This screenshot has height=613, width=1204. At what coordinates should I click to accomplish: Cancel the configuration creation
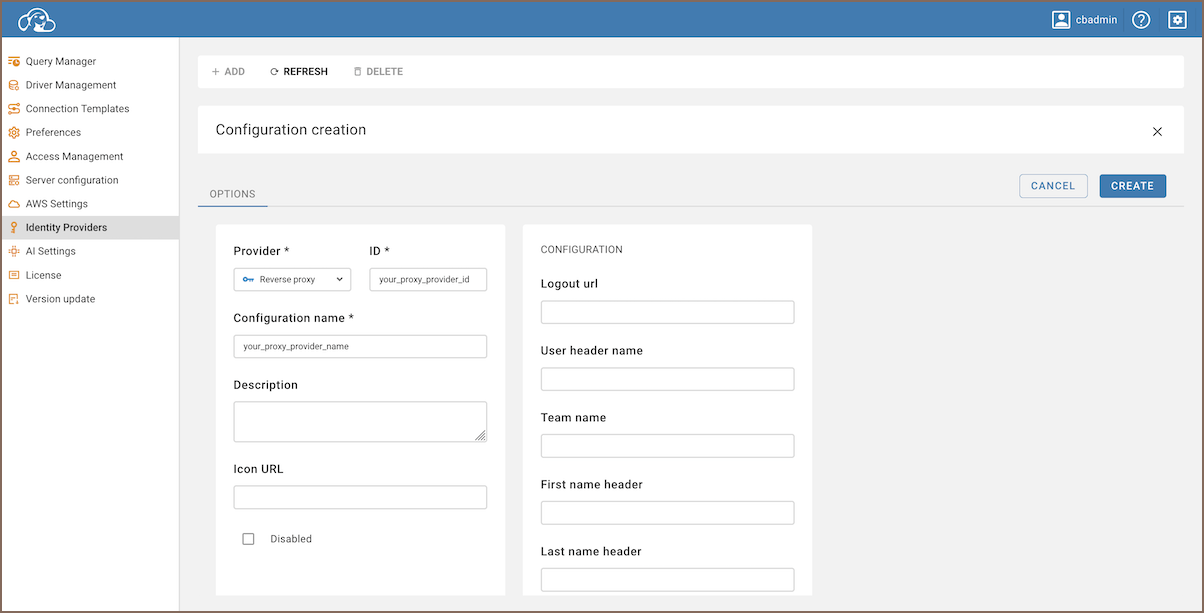(1053, 186)
